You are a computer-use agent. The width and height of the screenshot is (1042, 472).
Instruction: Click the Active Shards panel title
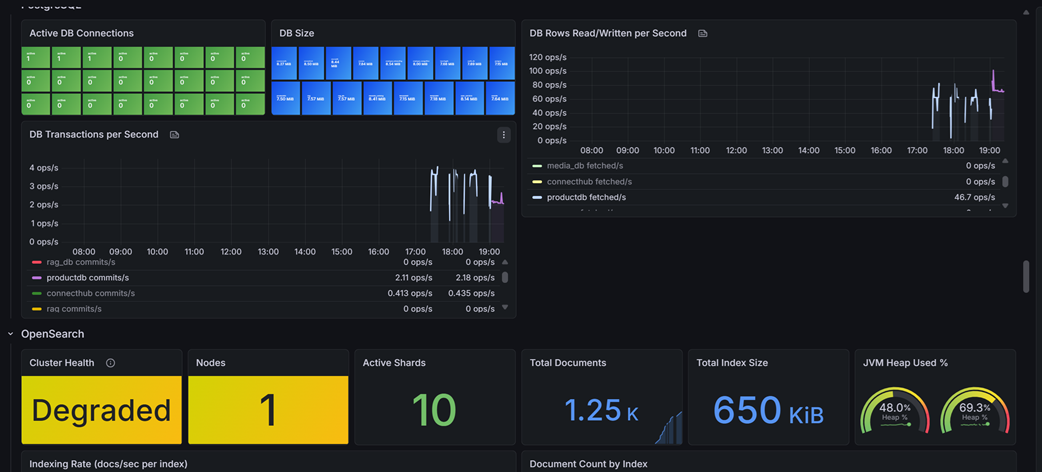[394, 363]
